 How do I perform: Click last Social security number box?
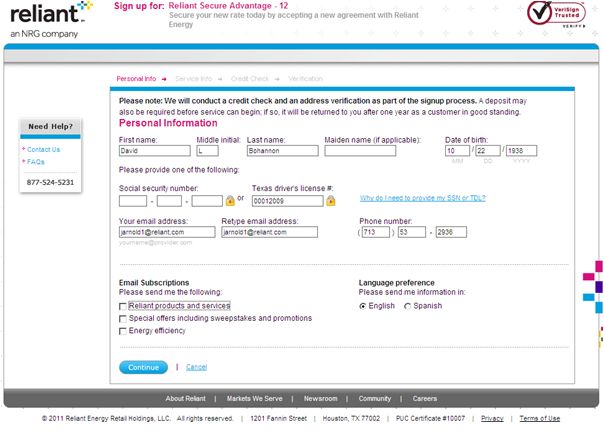pyautogui.click(x=207, y=201)
